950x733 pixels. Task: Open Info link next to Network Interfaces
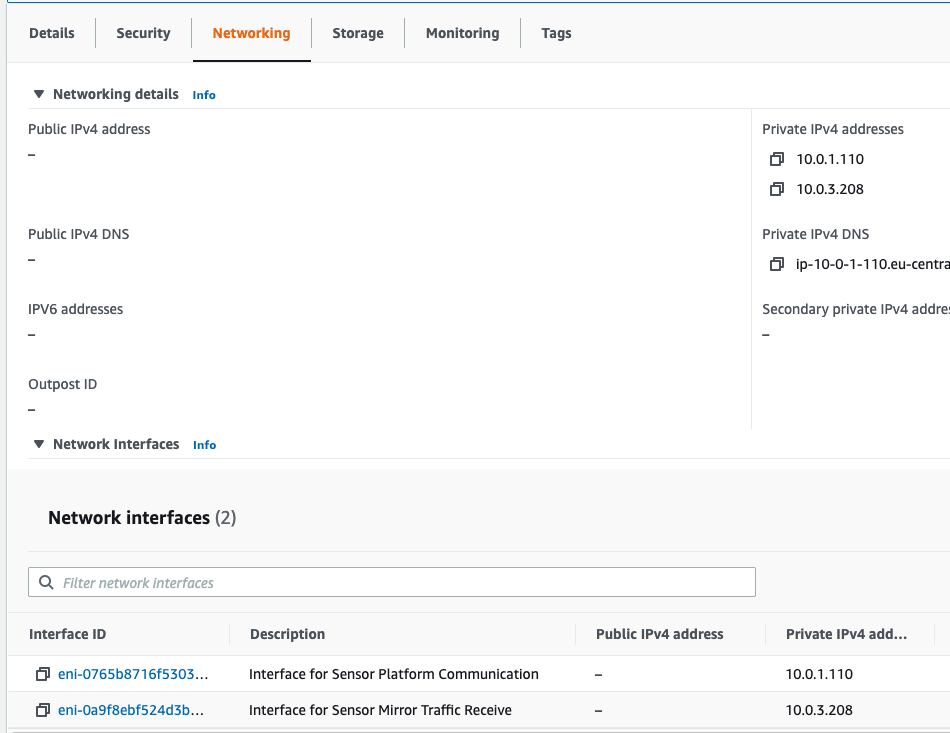click(x=204, y=445)
